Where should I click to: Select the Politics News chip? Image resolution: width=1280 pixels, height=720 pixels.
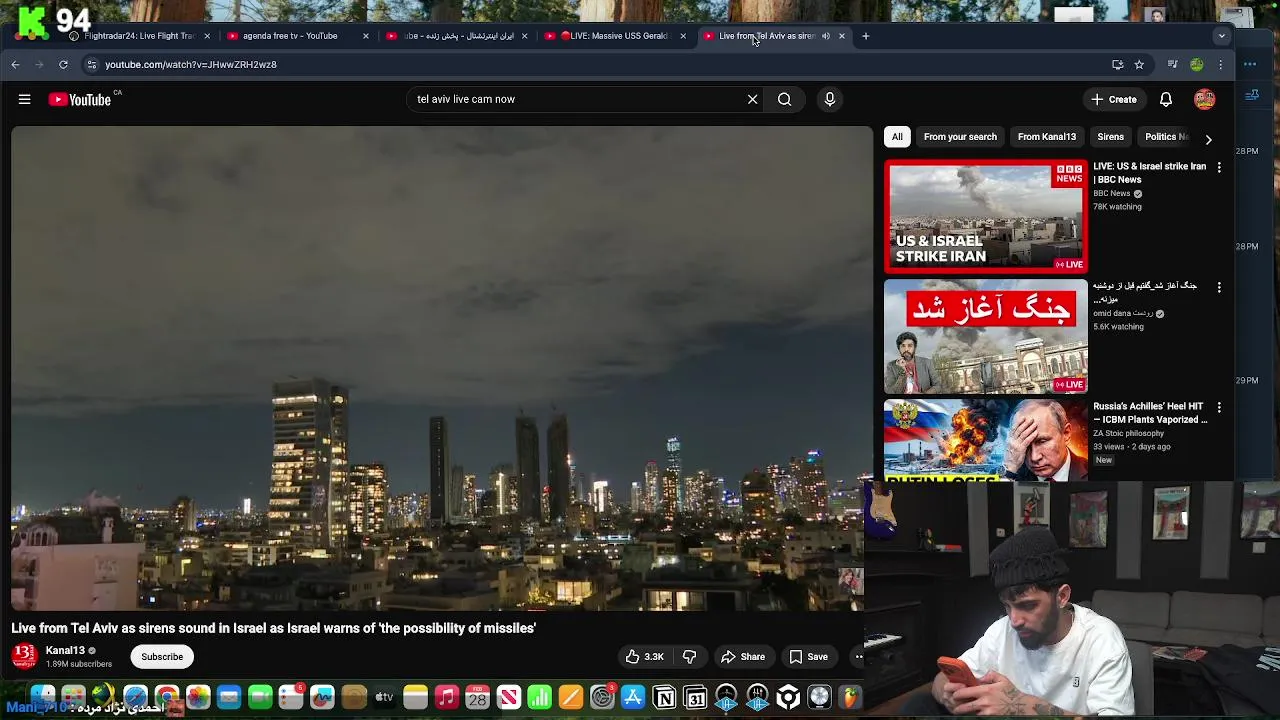pyautogui.click(x=1166, y=137)
